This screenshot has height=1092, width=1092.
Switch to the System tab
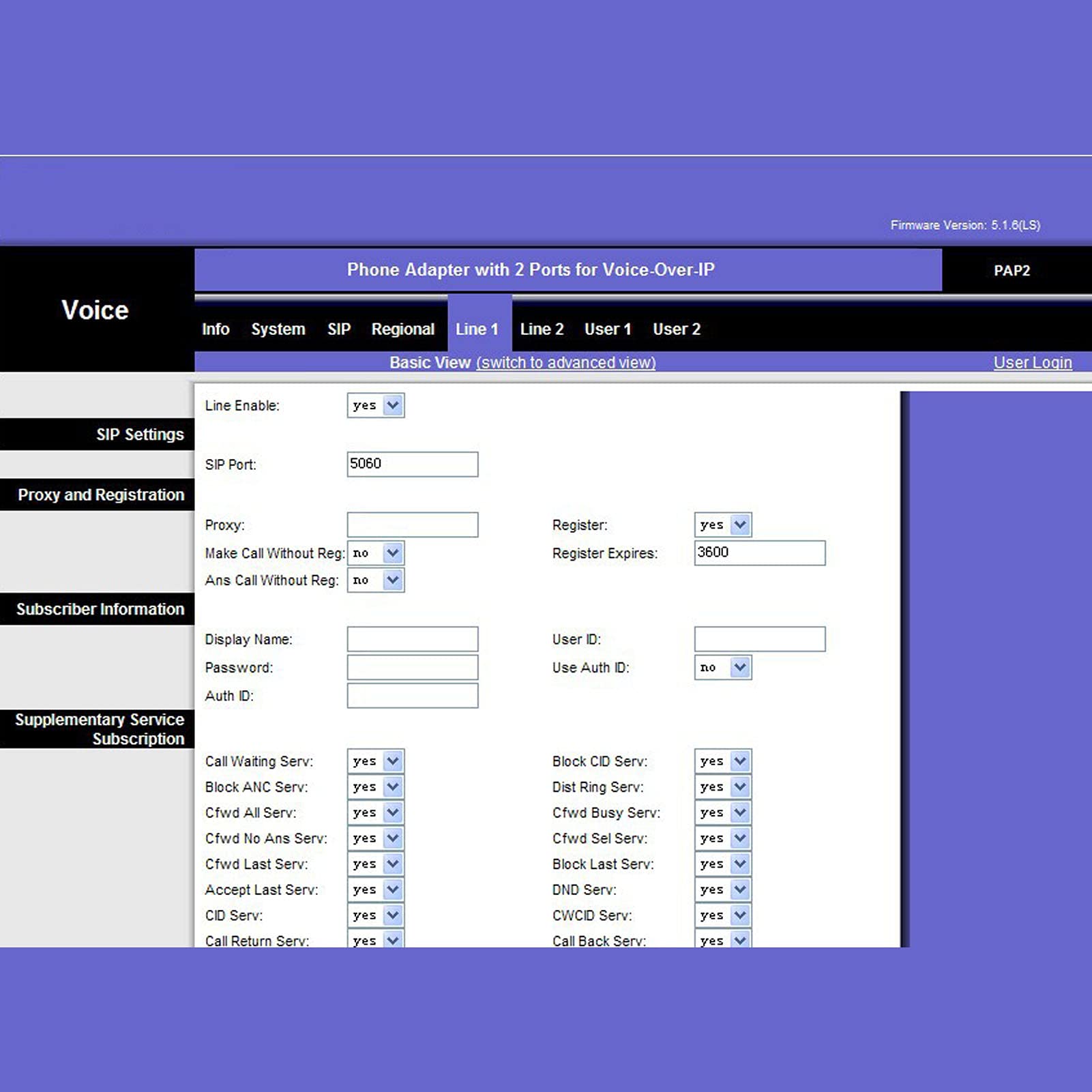(x=278, y=329)
